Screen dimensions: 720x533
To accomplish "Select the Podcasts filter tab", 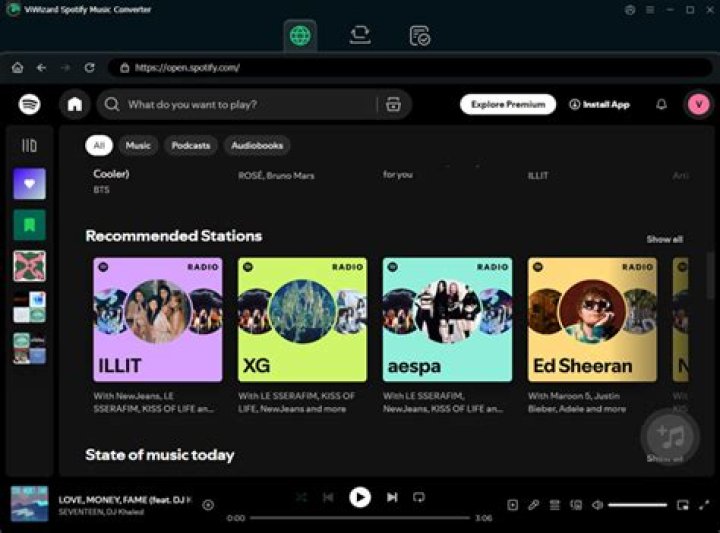I will tap(190, 146).
